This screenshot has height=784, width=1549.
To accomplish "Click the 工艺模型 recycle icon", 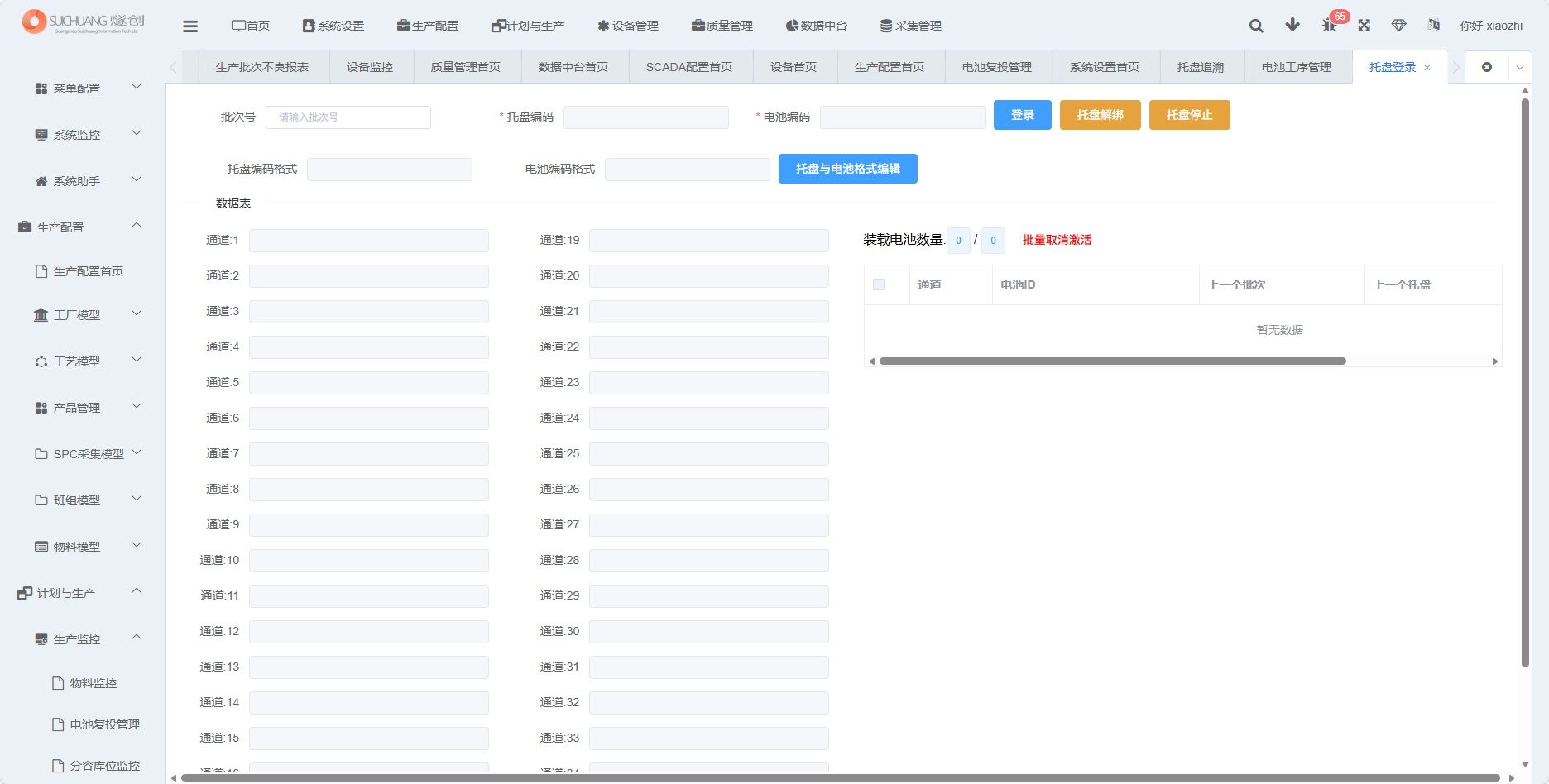I will pyautogui.click(x=41, y=361).
